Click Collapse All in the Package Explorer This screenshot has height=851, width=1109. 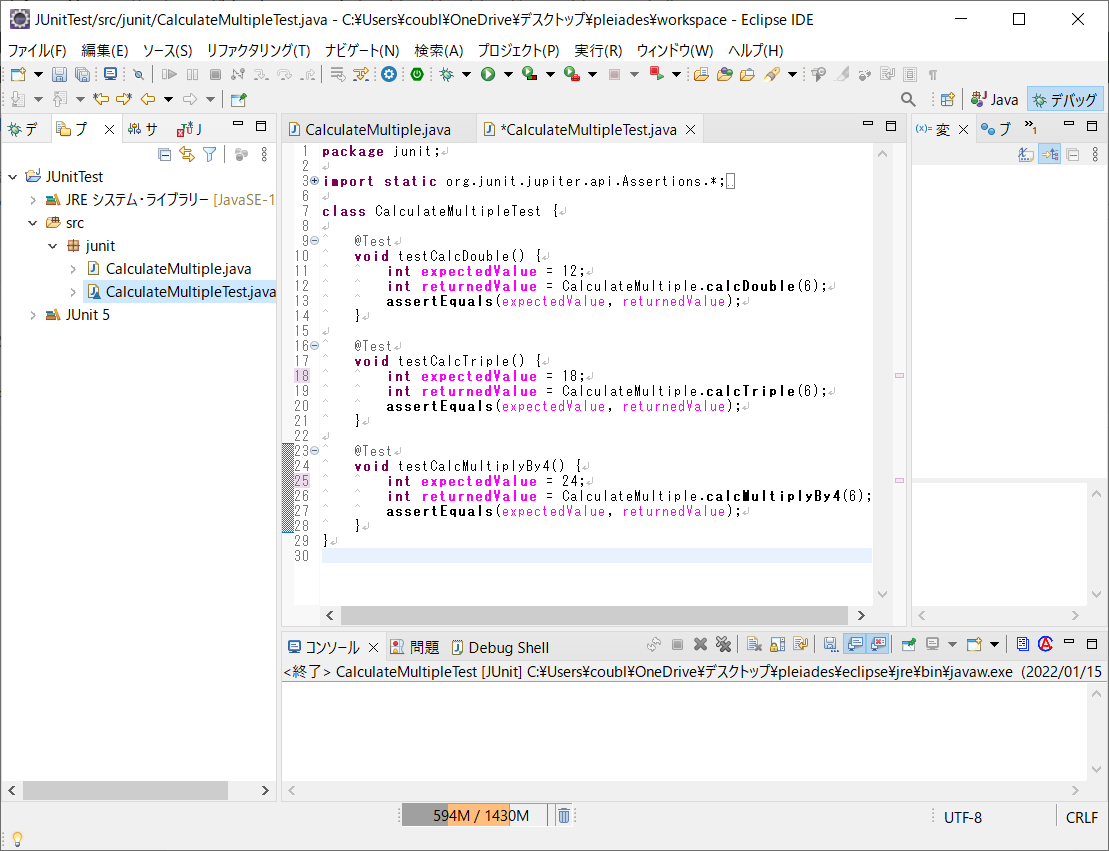(165, 154)
